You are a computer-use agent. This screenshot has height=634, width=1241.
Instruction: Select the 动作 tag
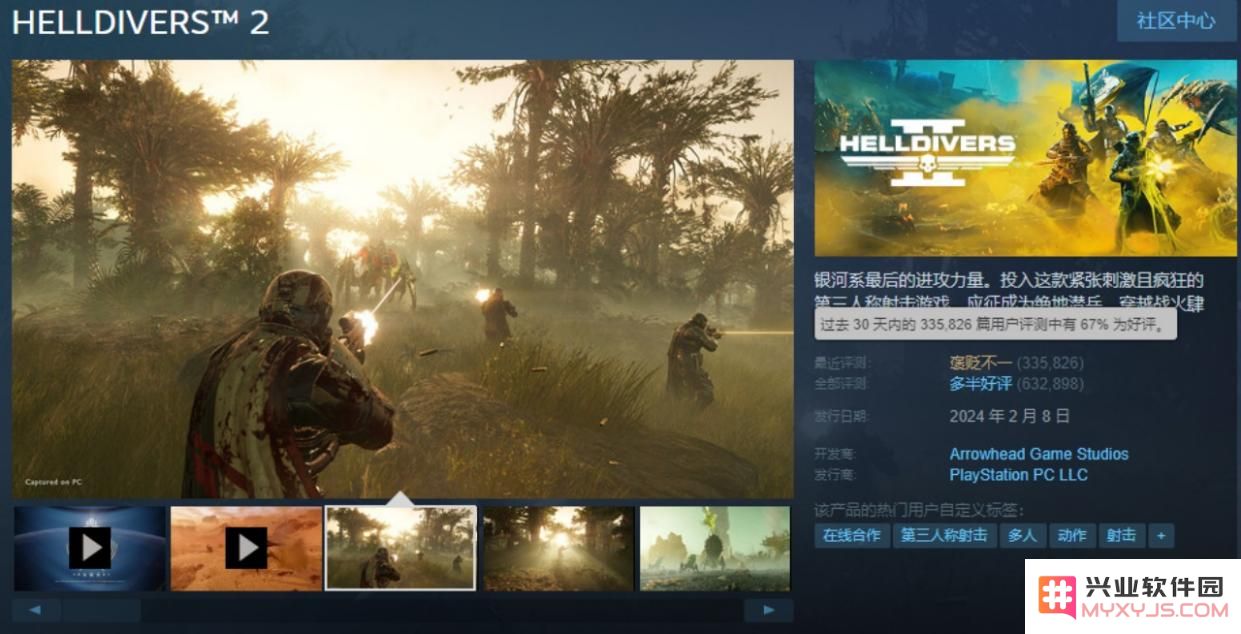click(1072, 536)
